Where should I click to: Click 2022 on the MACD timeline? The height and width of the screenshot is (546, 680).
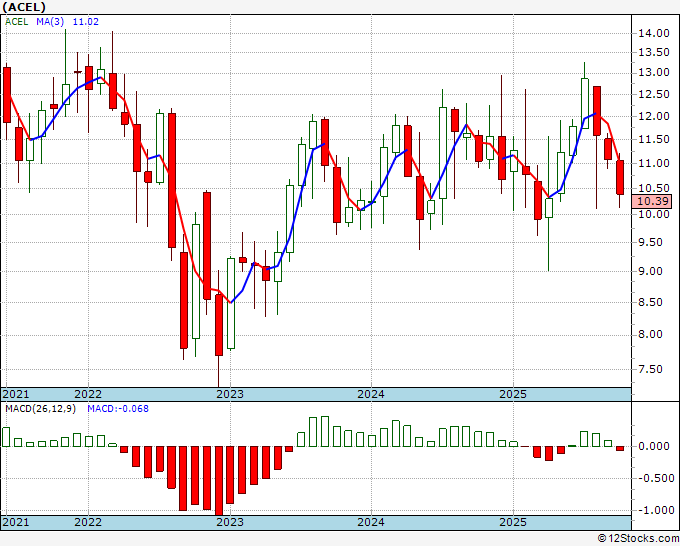point(88,522)
